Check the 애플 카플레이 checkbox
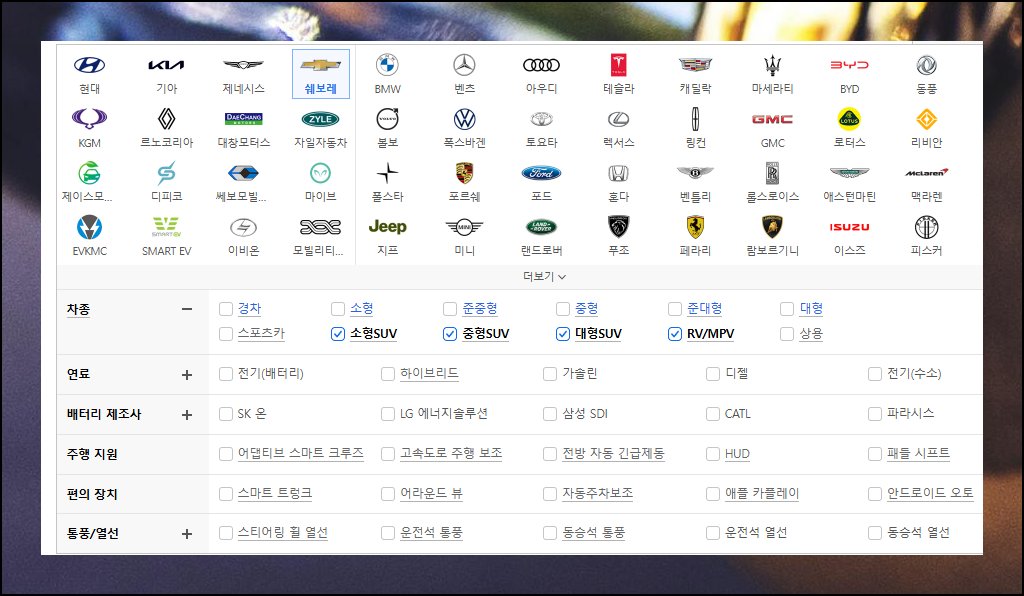 (713, 494)
